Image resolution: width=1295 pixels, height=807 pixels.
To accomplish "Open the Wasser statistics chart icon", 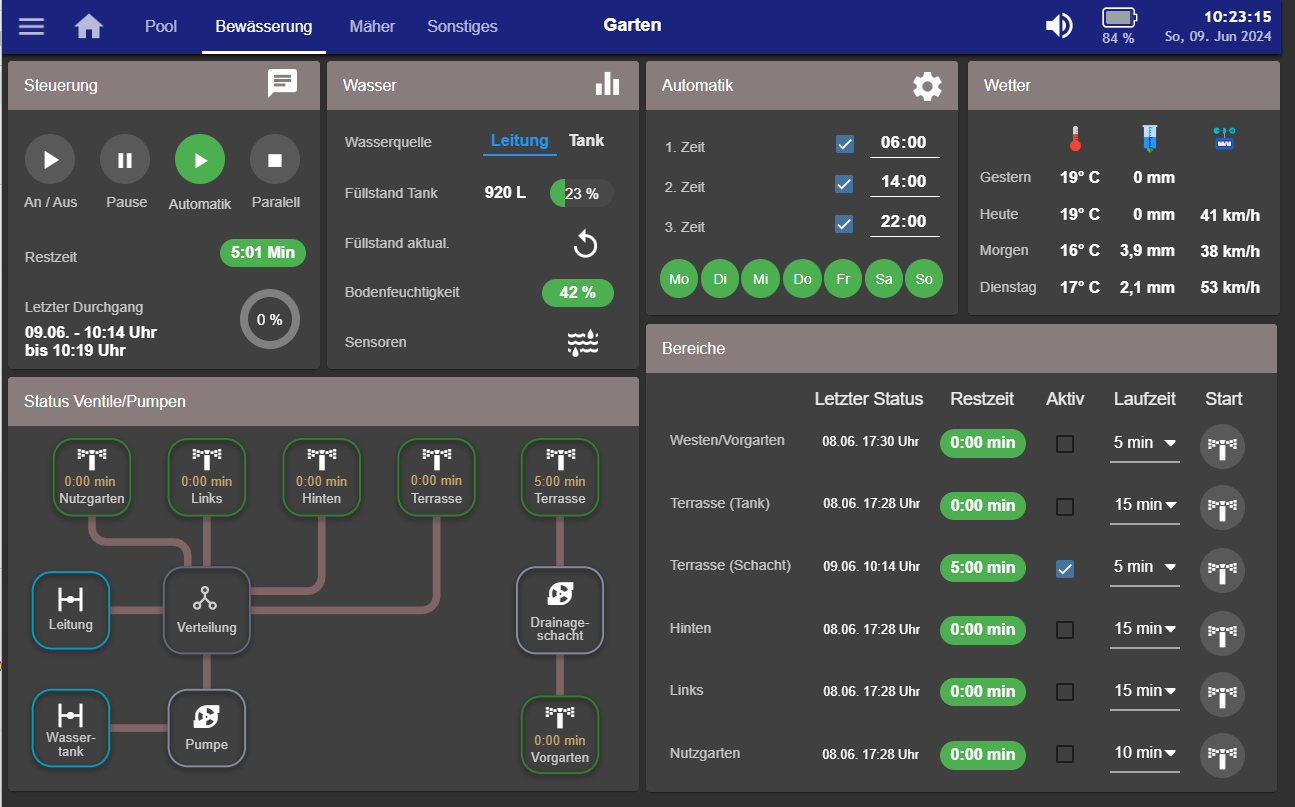I will point(607,84).
